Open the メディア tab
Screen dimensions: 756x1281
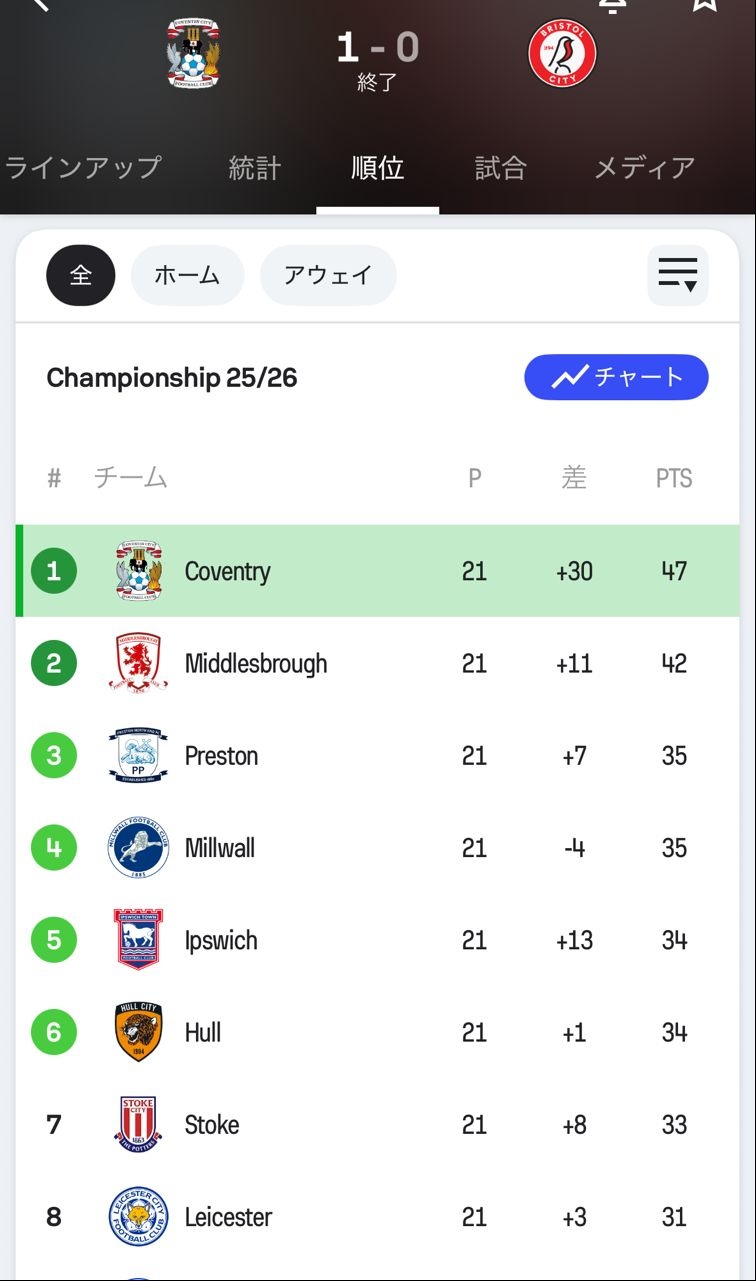[645, 167]
